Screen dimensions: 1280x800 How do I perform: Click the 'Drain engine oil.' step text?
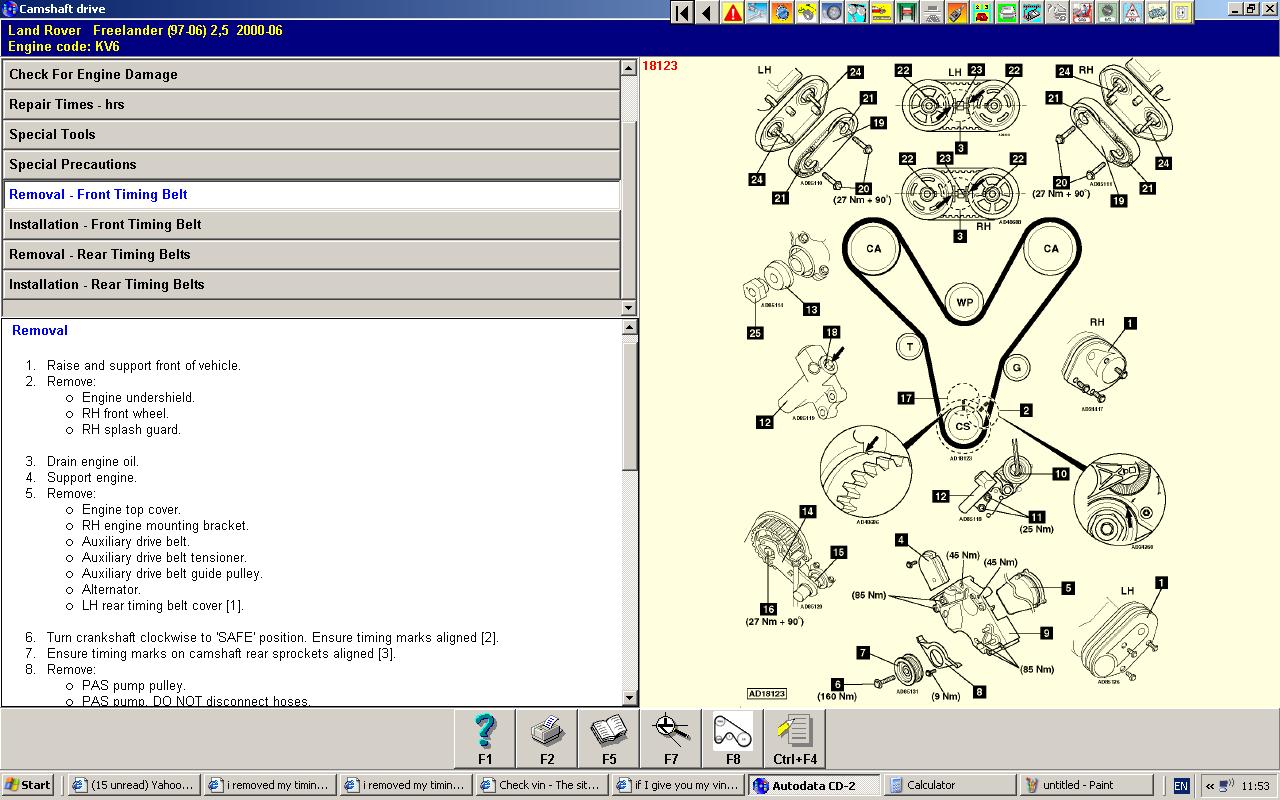(93, 462)
